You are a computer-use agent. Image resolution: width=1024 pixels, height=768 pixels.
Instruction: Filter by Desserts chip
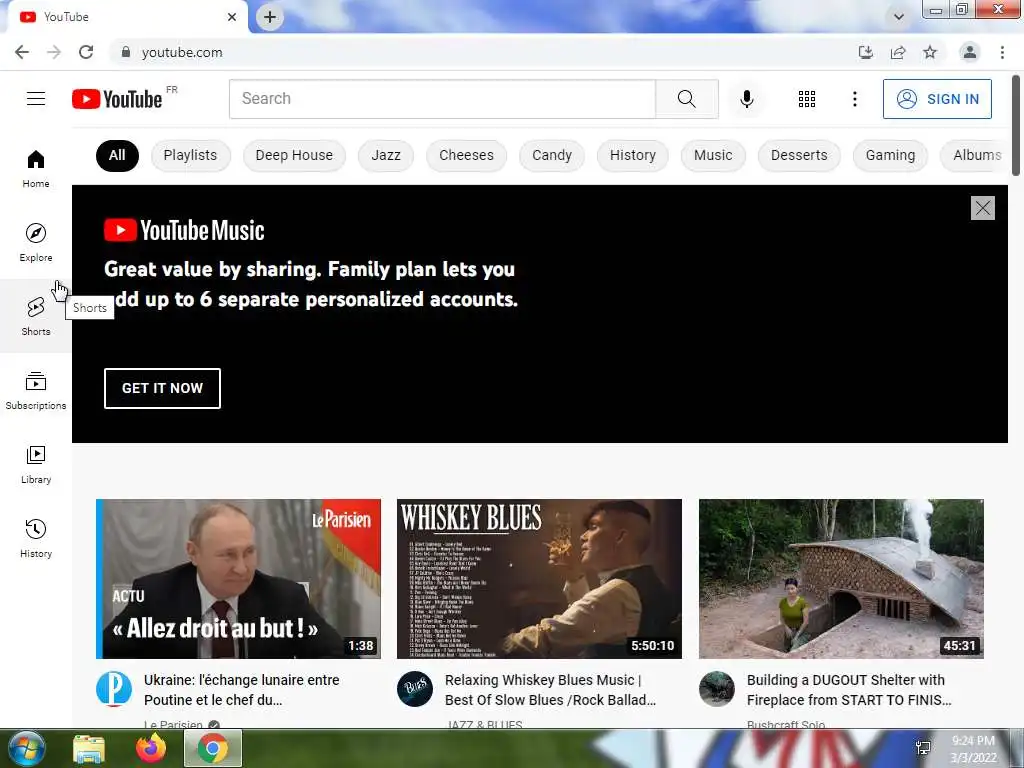799,155
